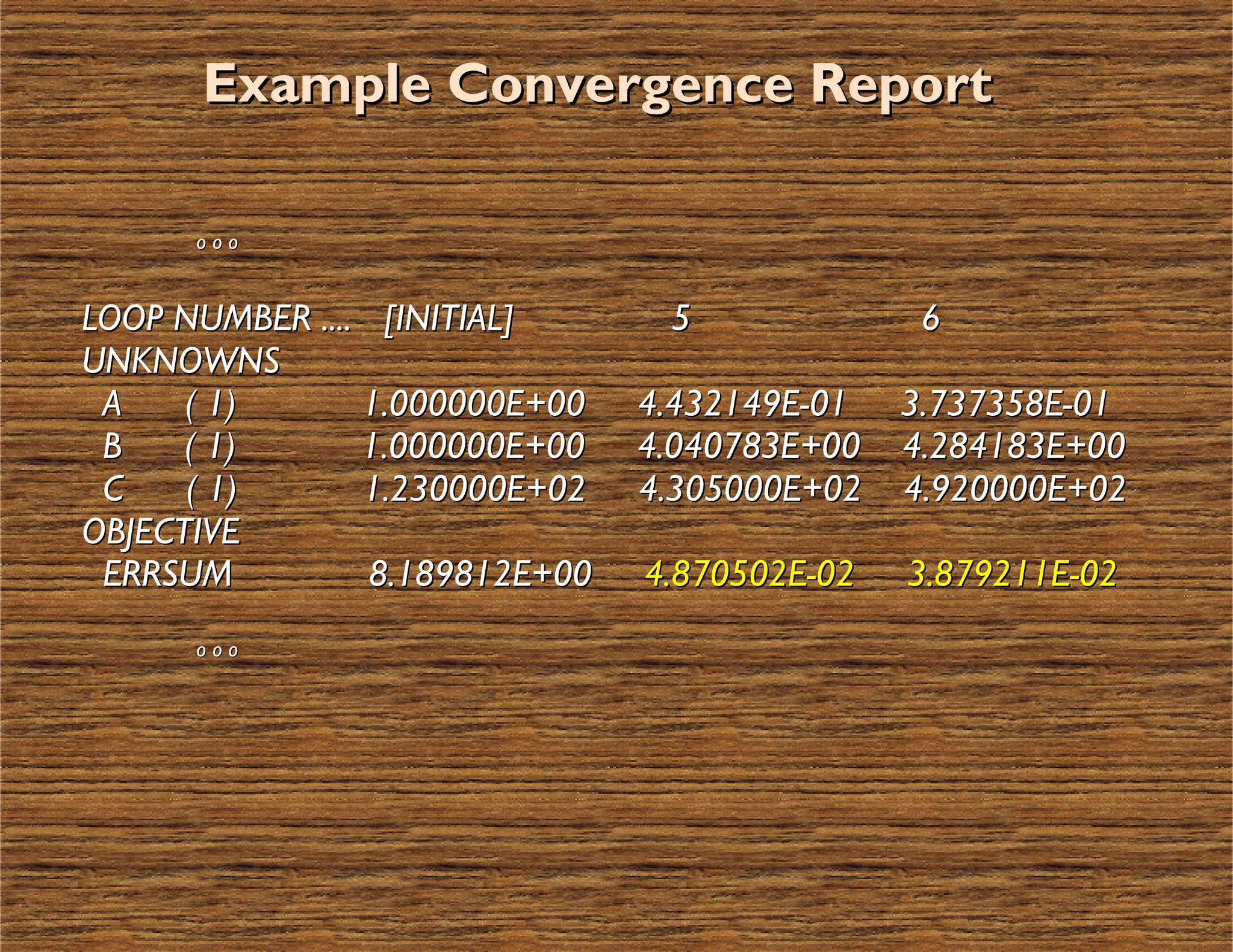The image size is (1233, 952).
Task: Click unknown B row label
Action: pyautogui.click(x=113, y=446)
